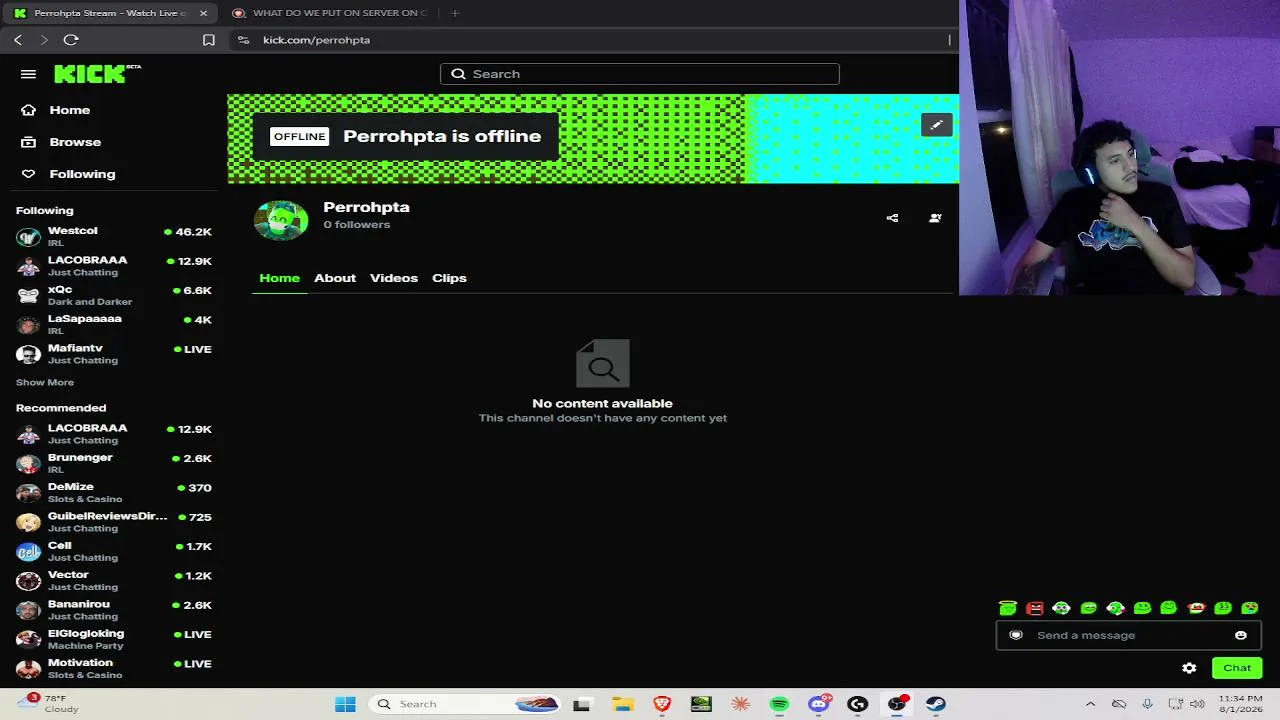Open the emote picker in the message box
The image size is (1280, 720).
(1241, 635)
